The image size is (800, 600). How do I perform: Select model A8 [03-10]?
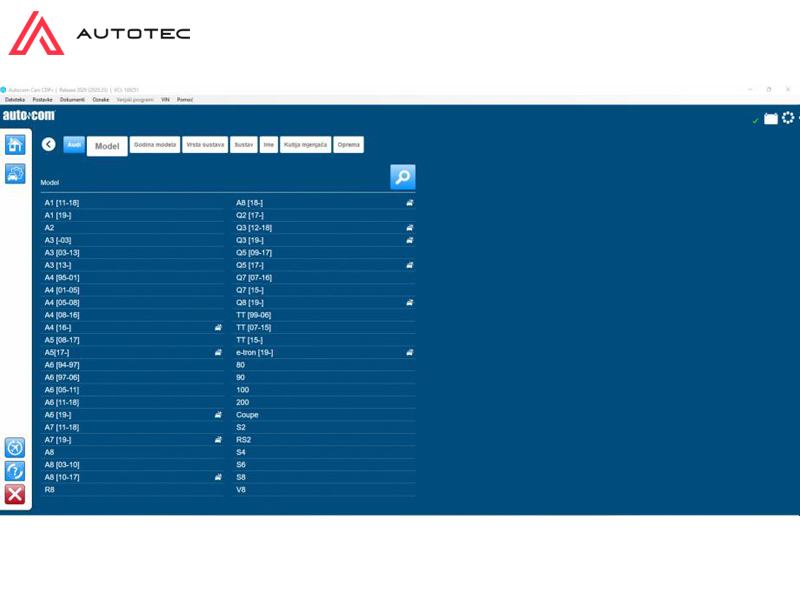(133, 465)
